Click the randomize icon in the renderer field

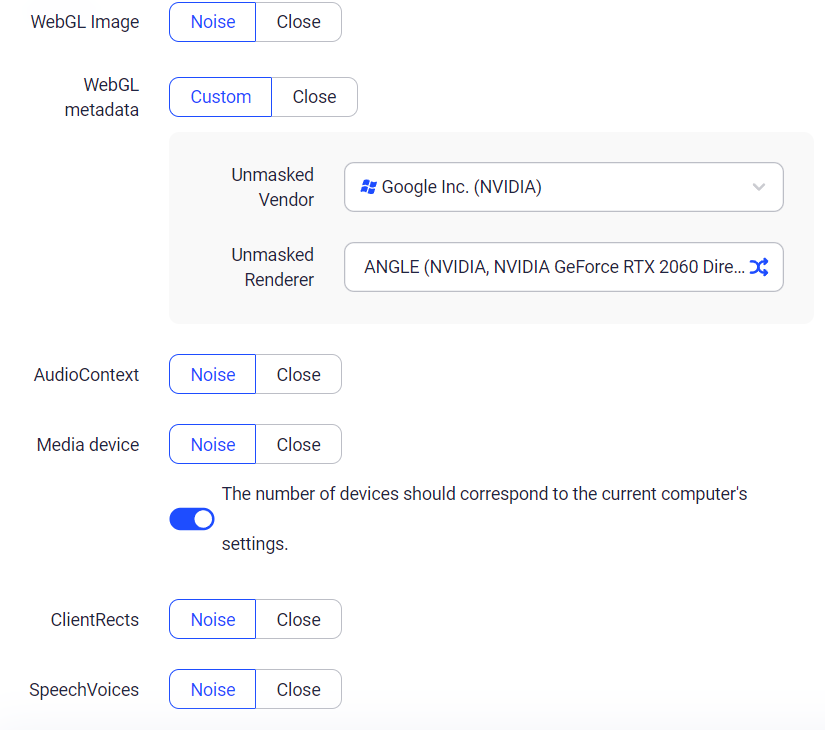click(x=759, y=267)
